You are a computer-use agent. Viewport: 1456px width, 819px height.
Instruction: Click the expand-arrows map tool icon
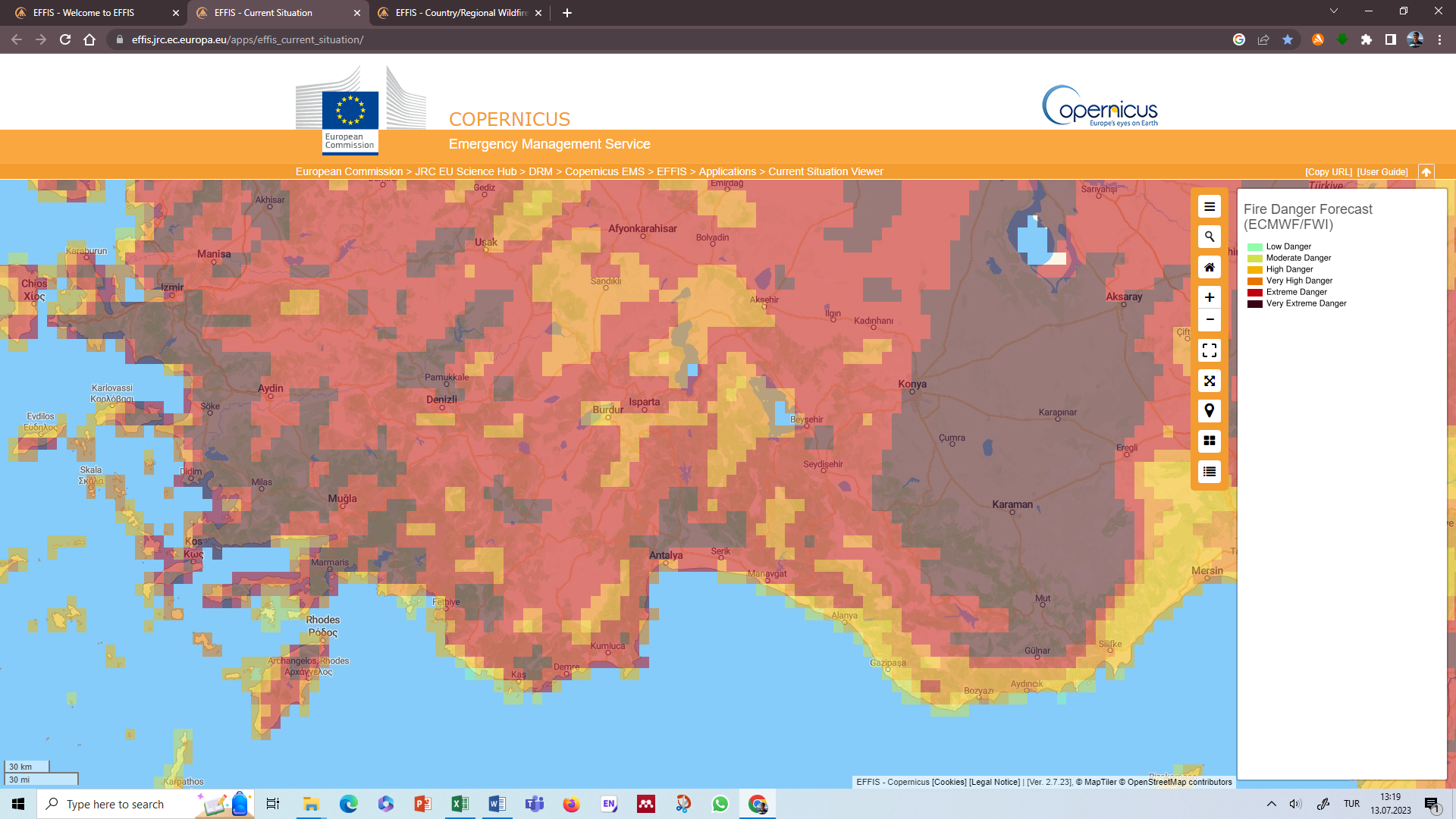(x=1210, y=381)
